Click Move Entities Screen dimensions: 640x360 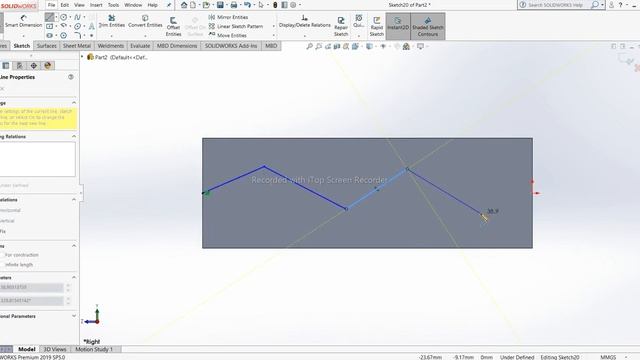pos(227,35)
